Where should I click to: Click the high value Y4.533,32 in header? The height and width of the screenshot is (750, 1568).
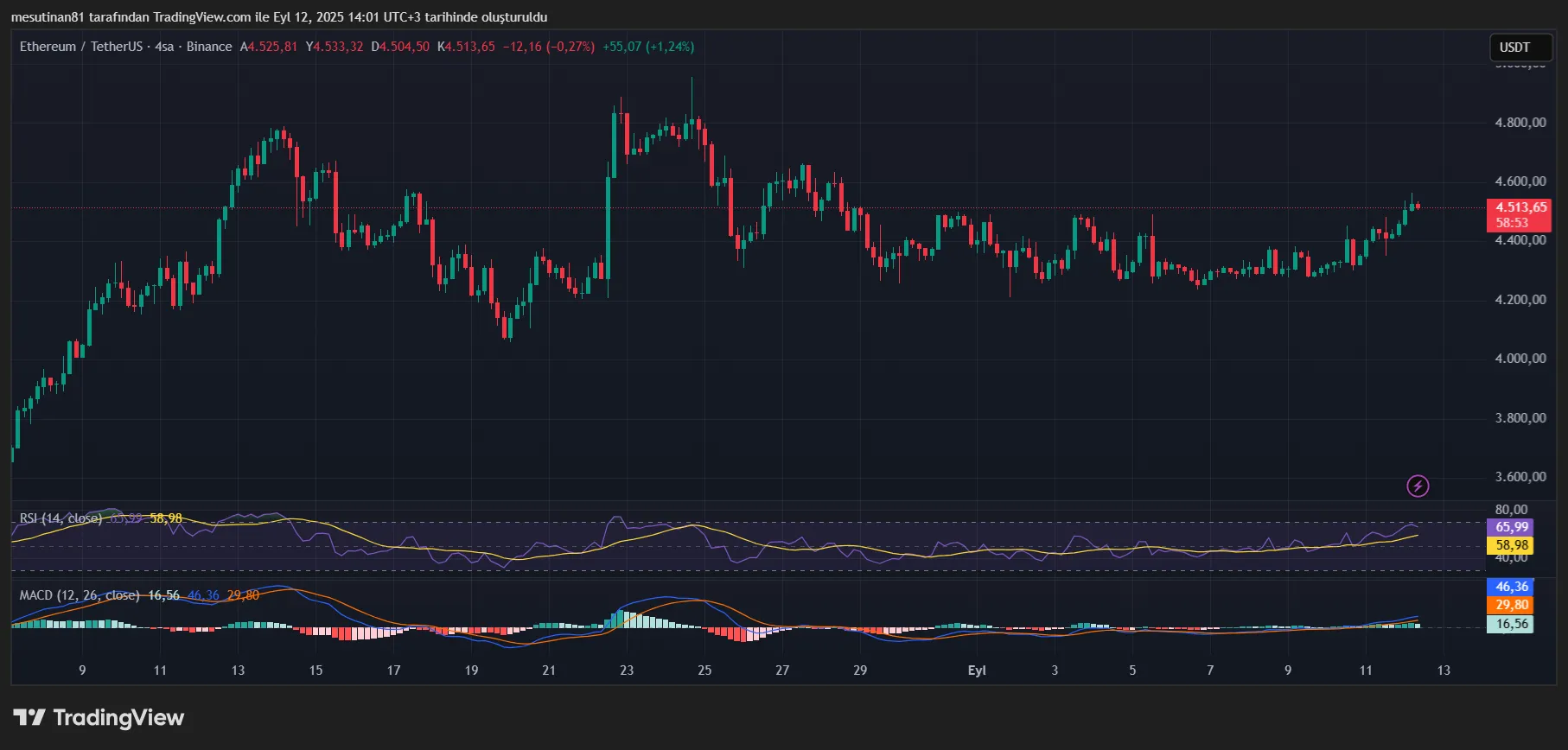click(335, 47)
